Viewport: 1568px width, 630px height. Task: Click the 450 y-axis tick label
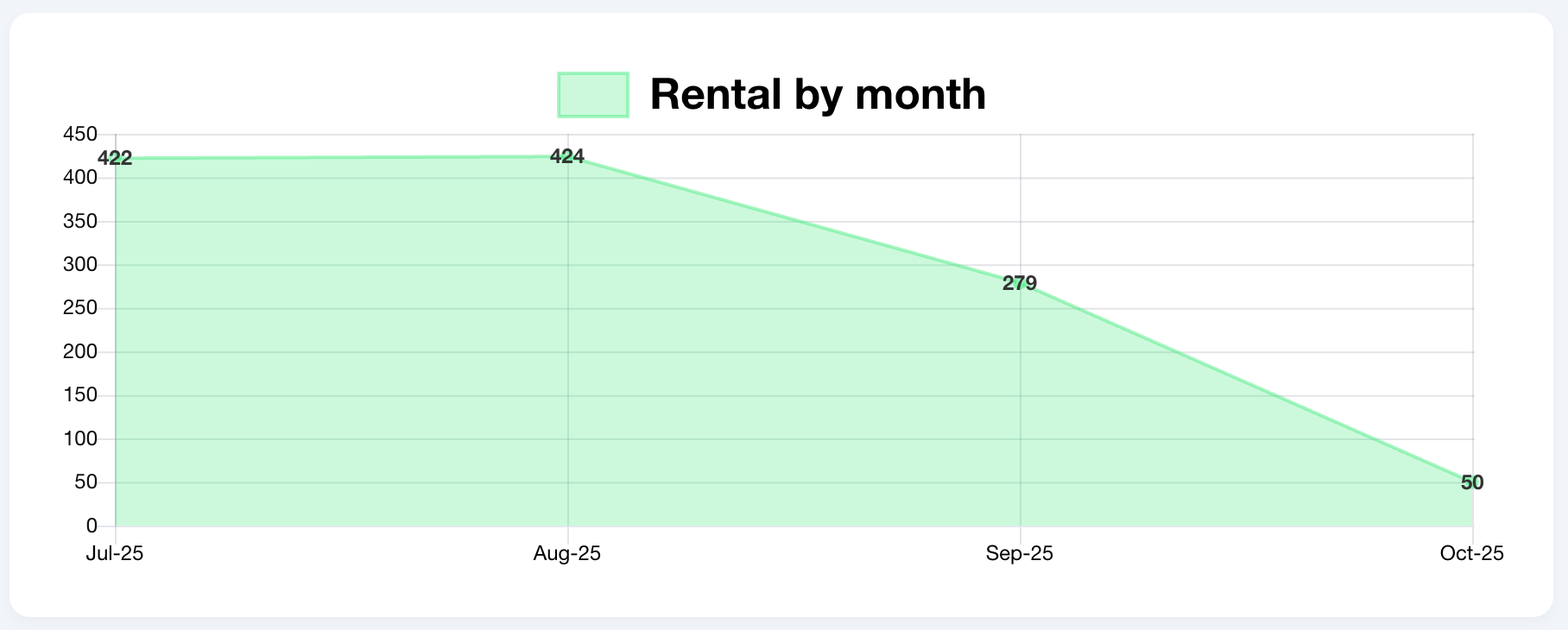click(x=80, y=135)
